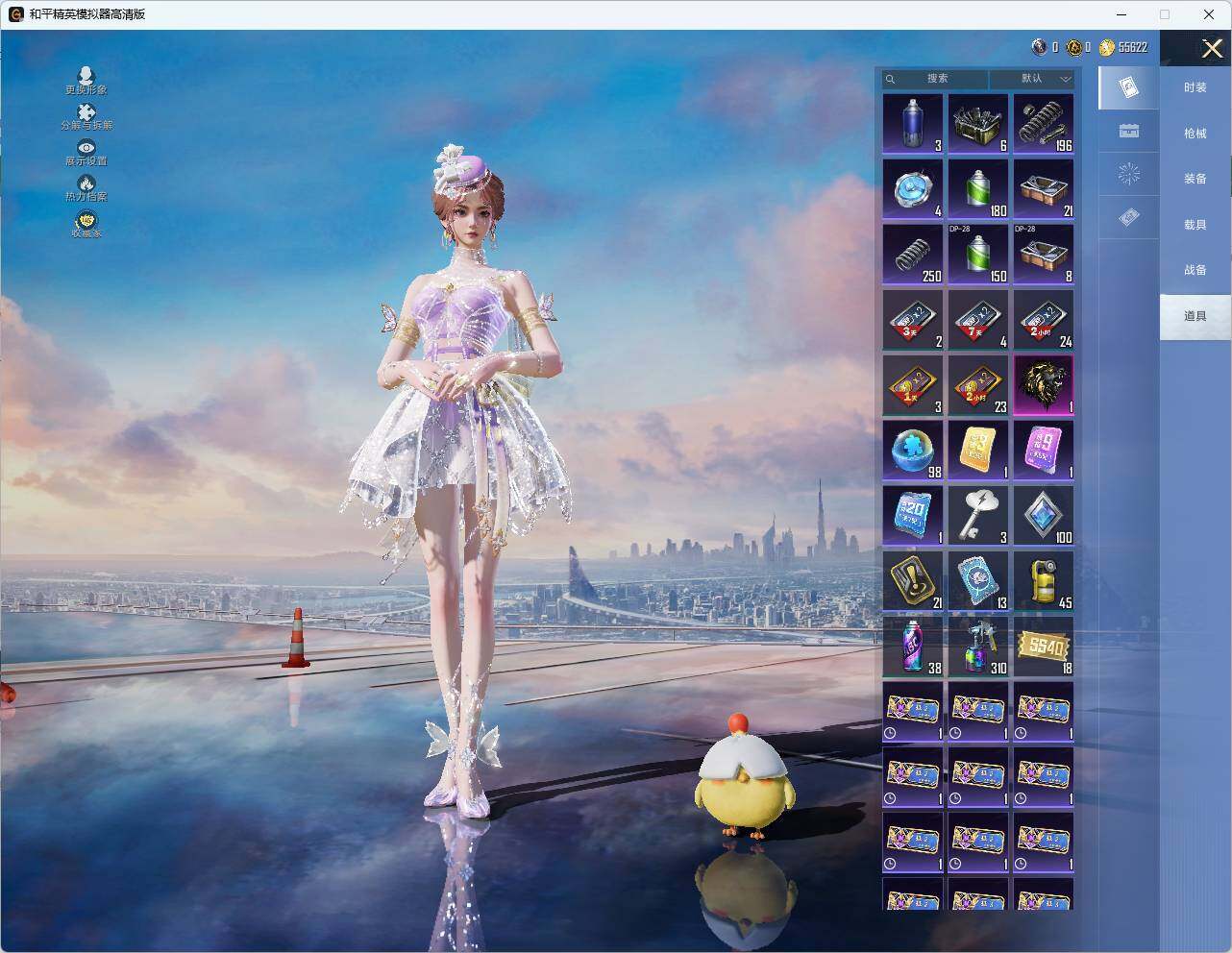
Task: Select the blue disc item with count 4
Action: pos(913,189)
